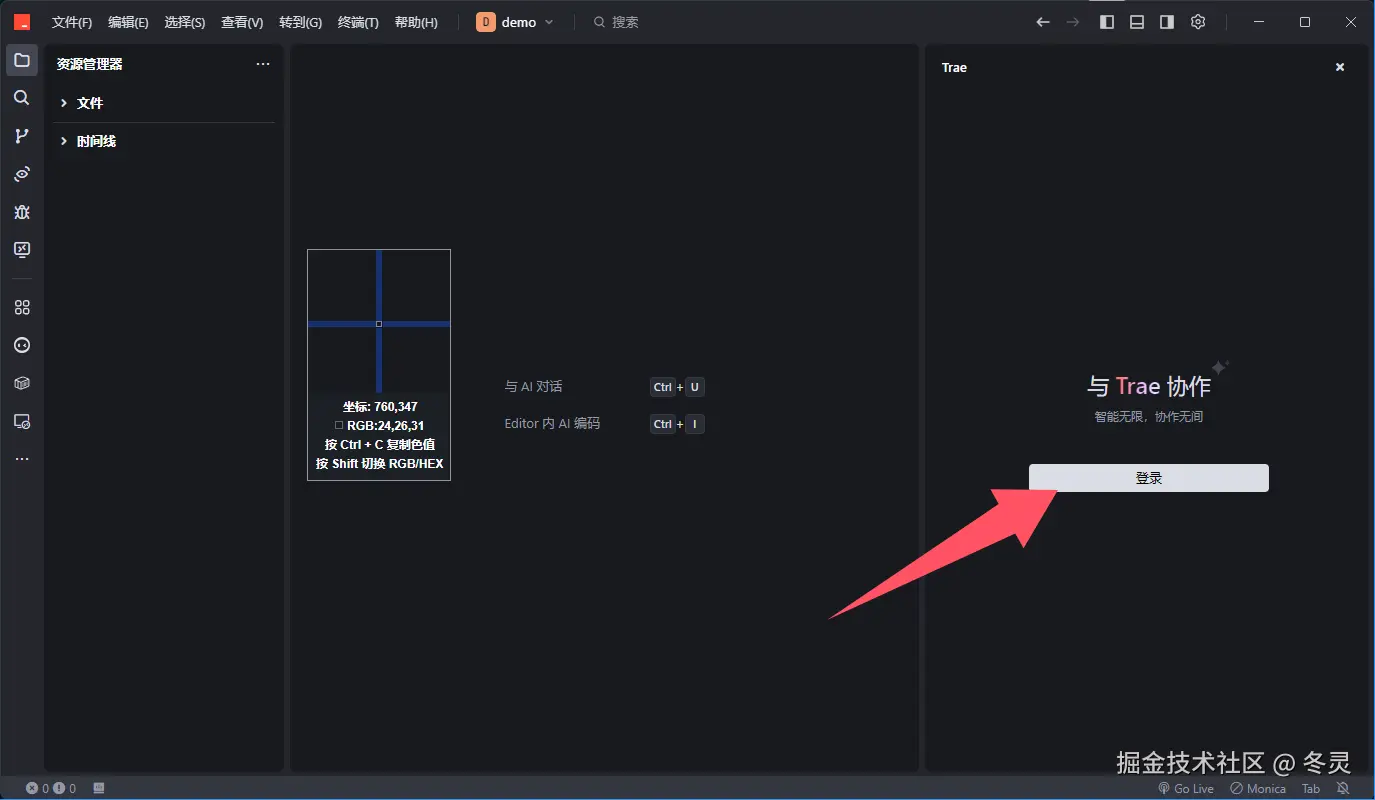
Task: Open the round face icon in the activity bar
Action: (x=22, y=346)
